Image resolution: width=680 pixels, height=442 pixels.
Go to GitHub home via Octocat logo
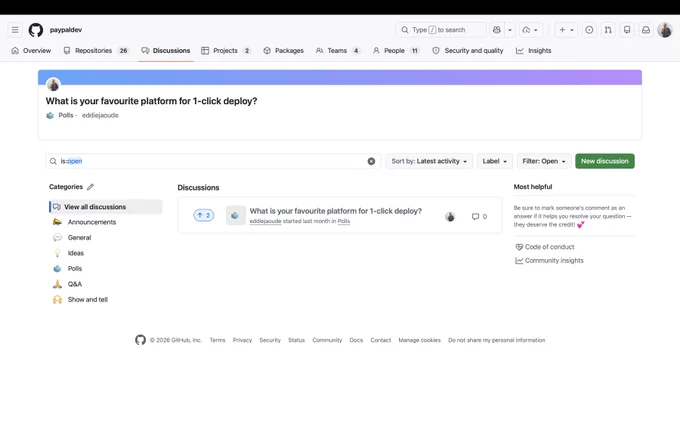pos(36,30)
